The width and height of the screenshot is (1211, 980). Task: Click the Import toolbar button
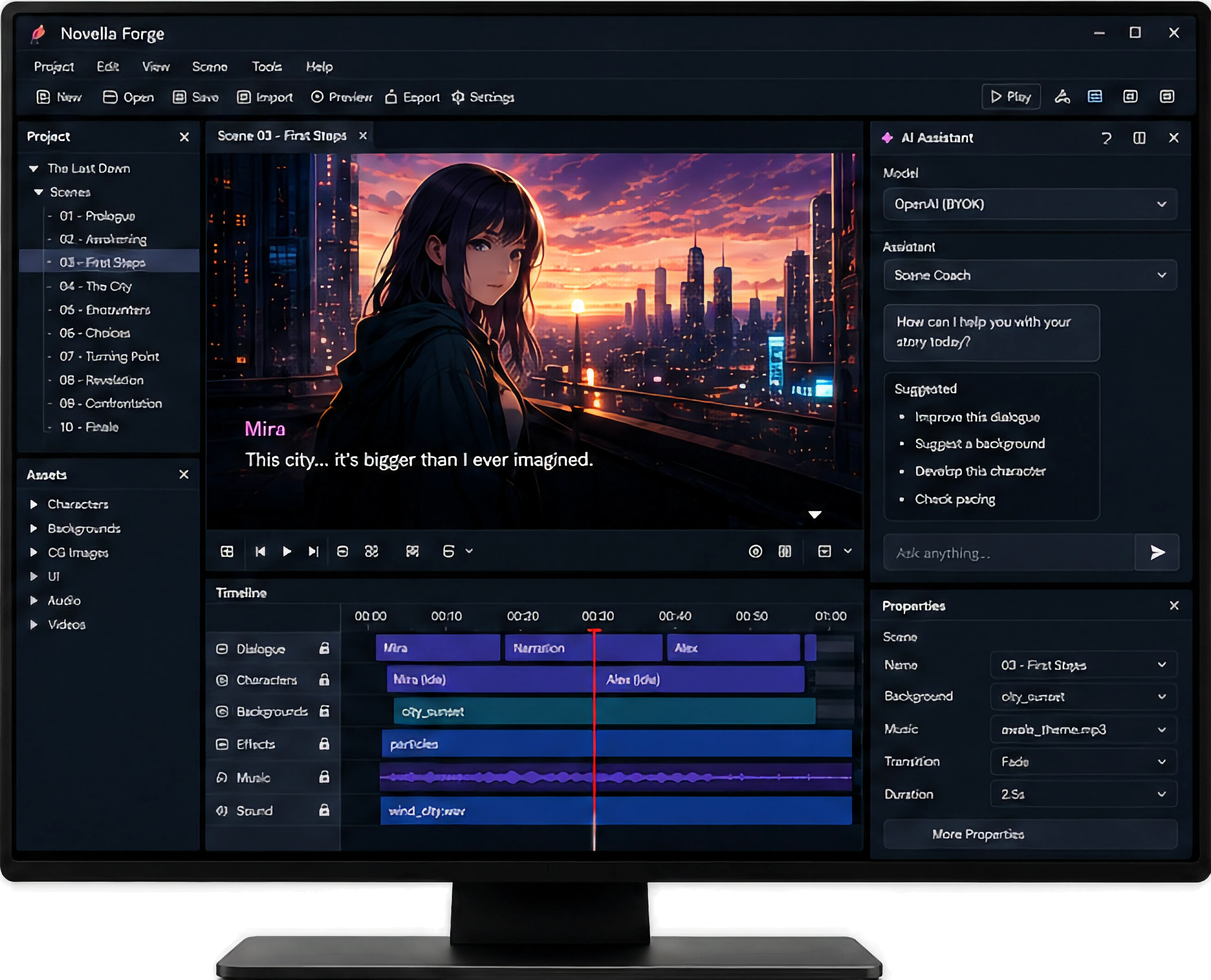[265, 97]
